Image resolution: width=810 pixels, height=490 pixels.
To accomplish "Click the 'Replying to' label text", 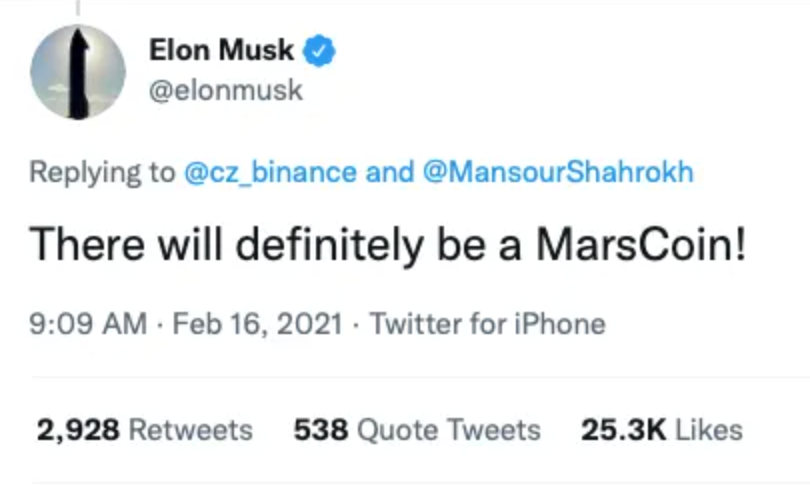I will coord(102,172).
